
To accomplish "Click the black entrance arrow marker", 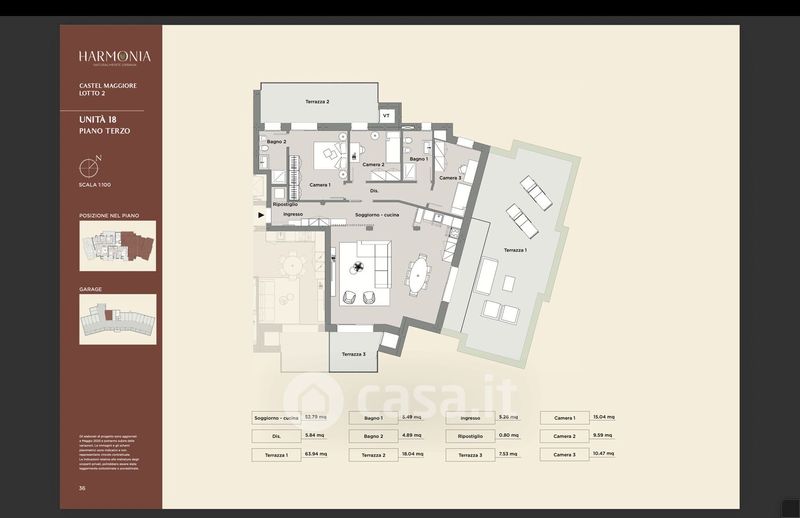I will tap(262, 214).
